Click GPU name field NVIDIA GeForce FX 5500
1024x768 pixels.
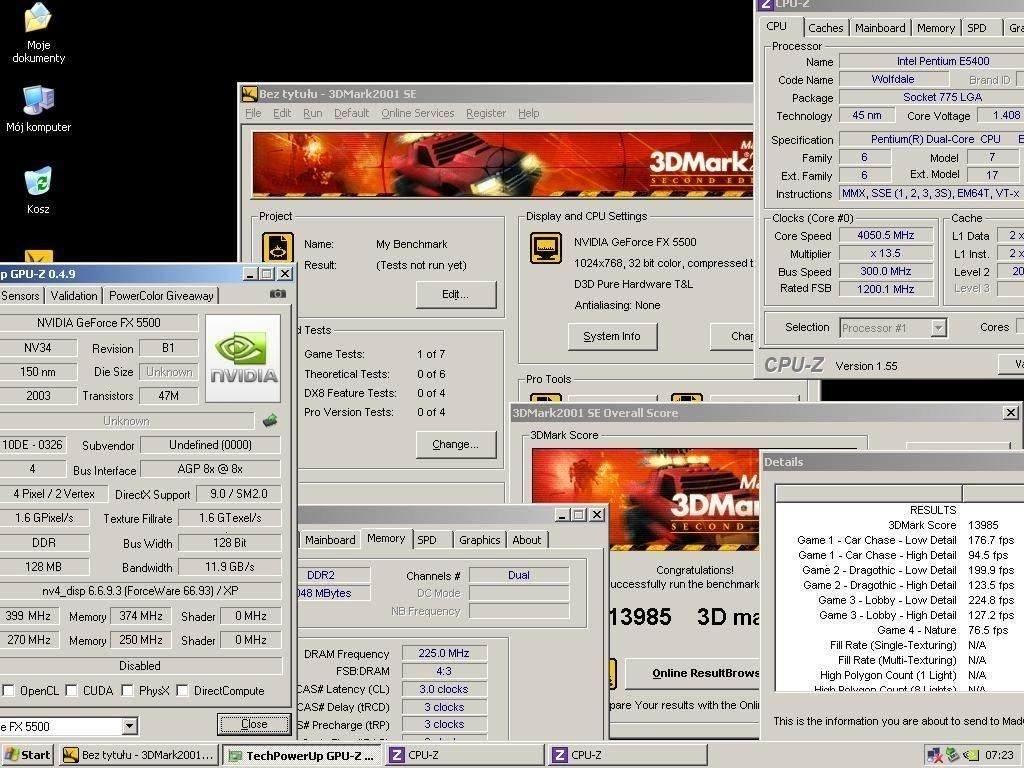(99, 323)
